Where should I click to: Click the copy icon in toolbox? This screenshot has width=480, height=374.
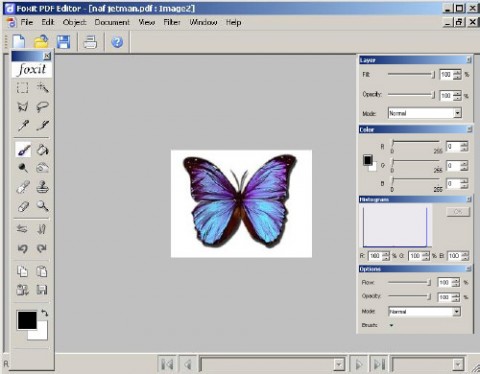pos(22,271)
